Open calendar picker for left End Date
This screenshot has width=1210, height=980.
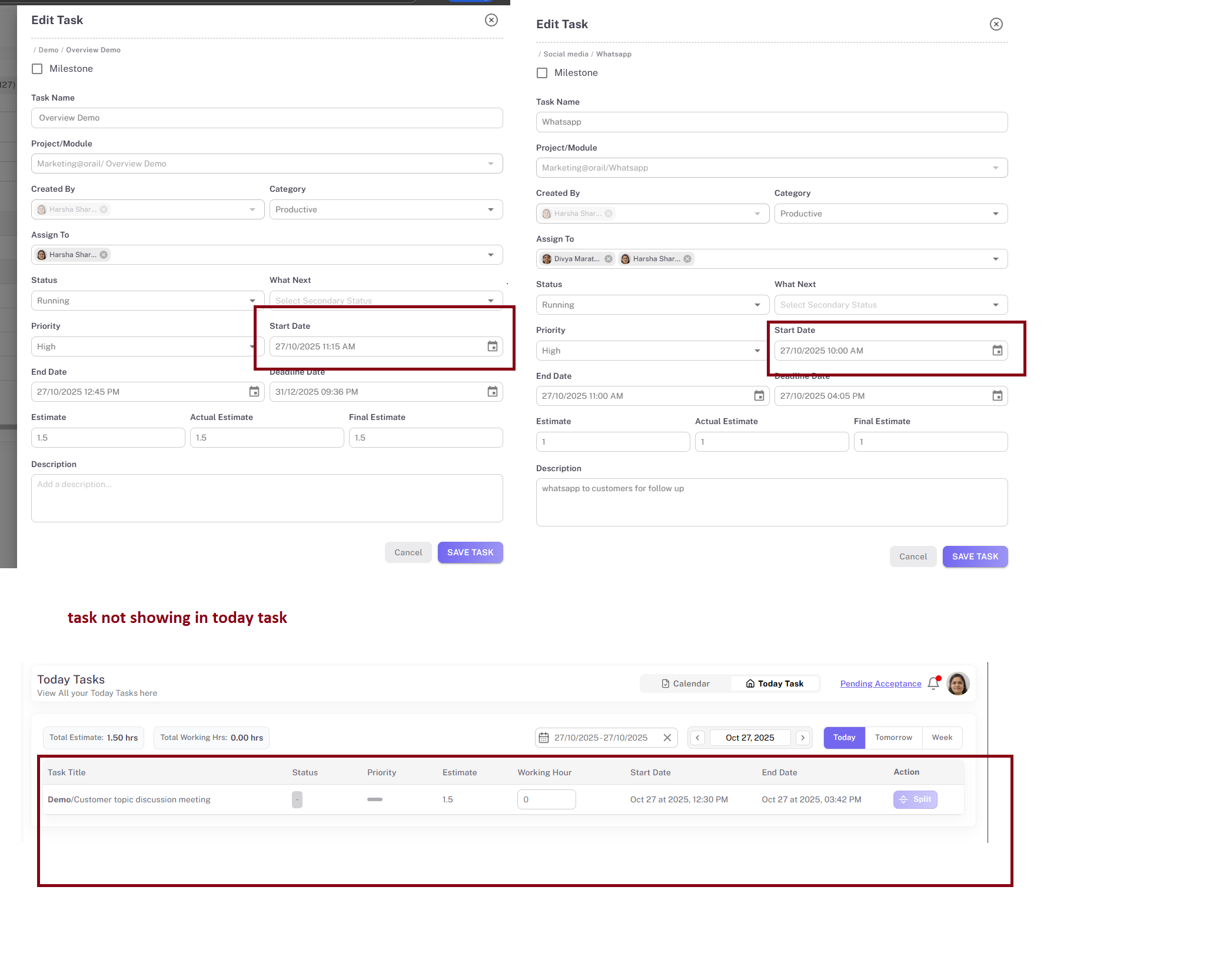[254, 392]
